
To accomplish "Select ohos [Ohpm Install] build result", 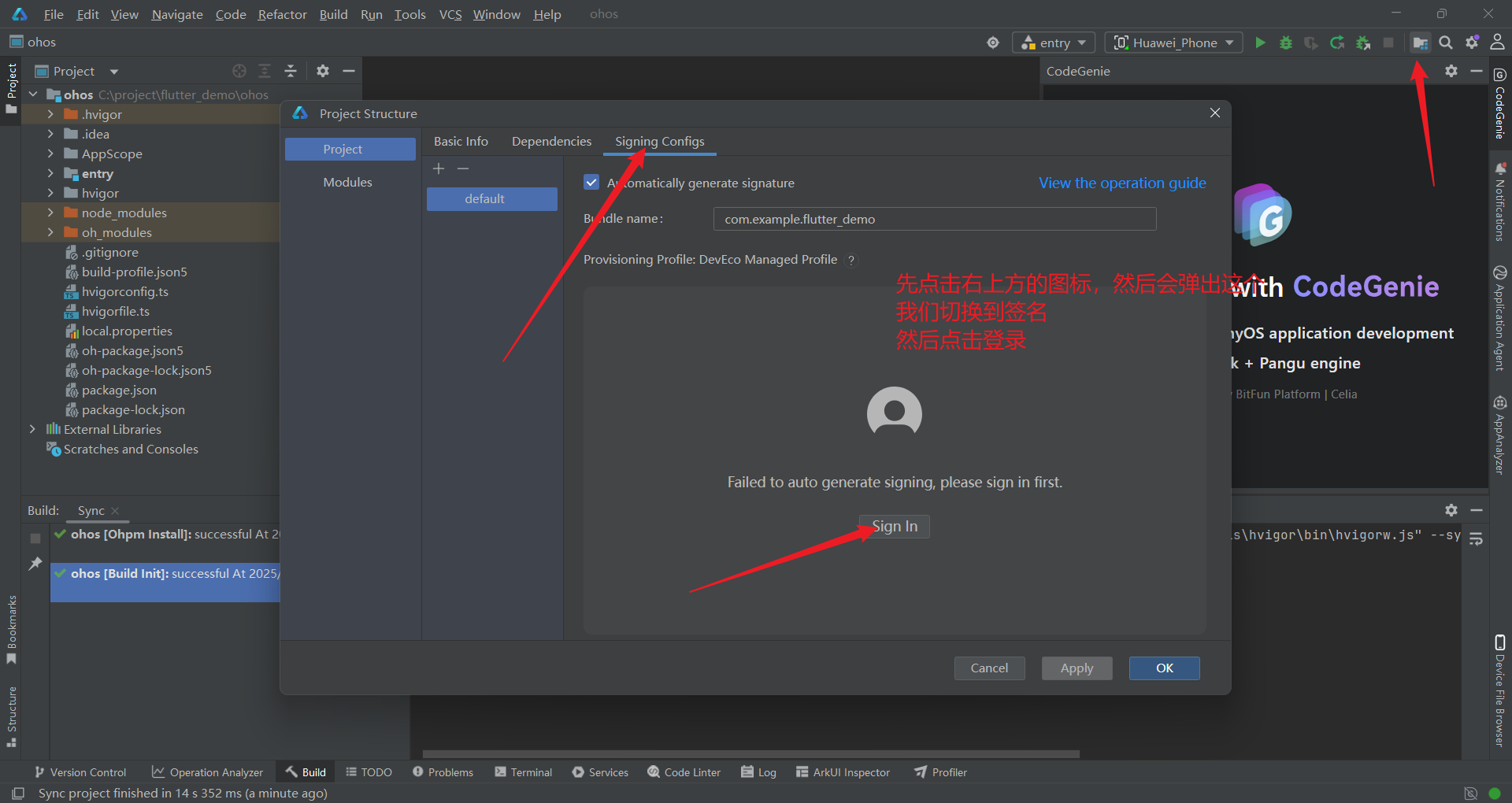I will tap(165, 534).
